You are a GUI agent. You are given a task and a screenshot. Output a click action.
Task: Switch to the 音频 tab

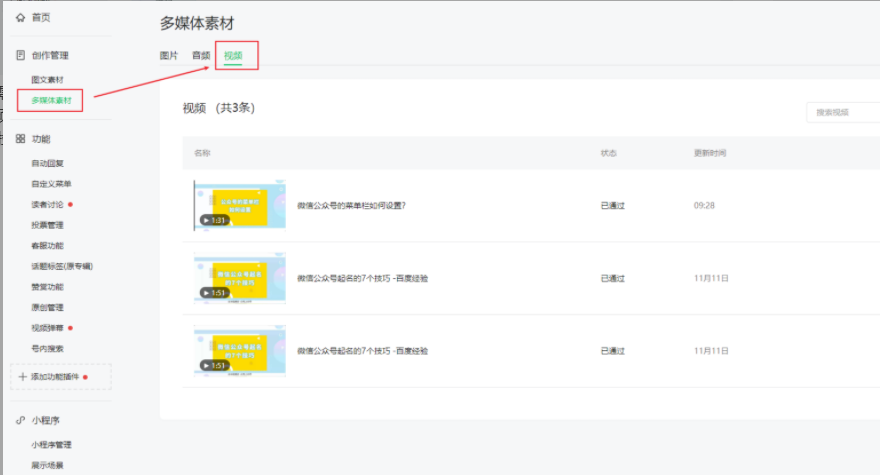[x=201, y=56]
